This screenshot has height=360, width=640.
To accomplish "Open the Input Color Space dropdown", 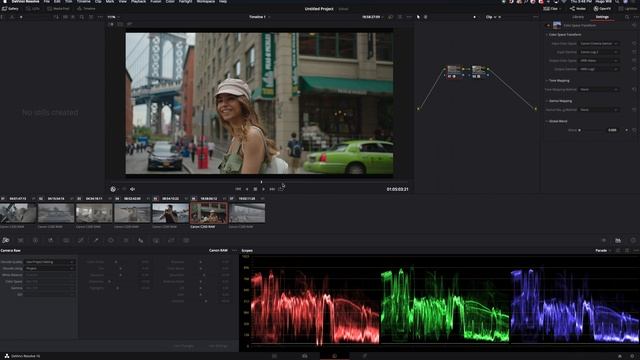I will pyautogui.click(x=599, y=43).
